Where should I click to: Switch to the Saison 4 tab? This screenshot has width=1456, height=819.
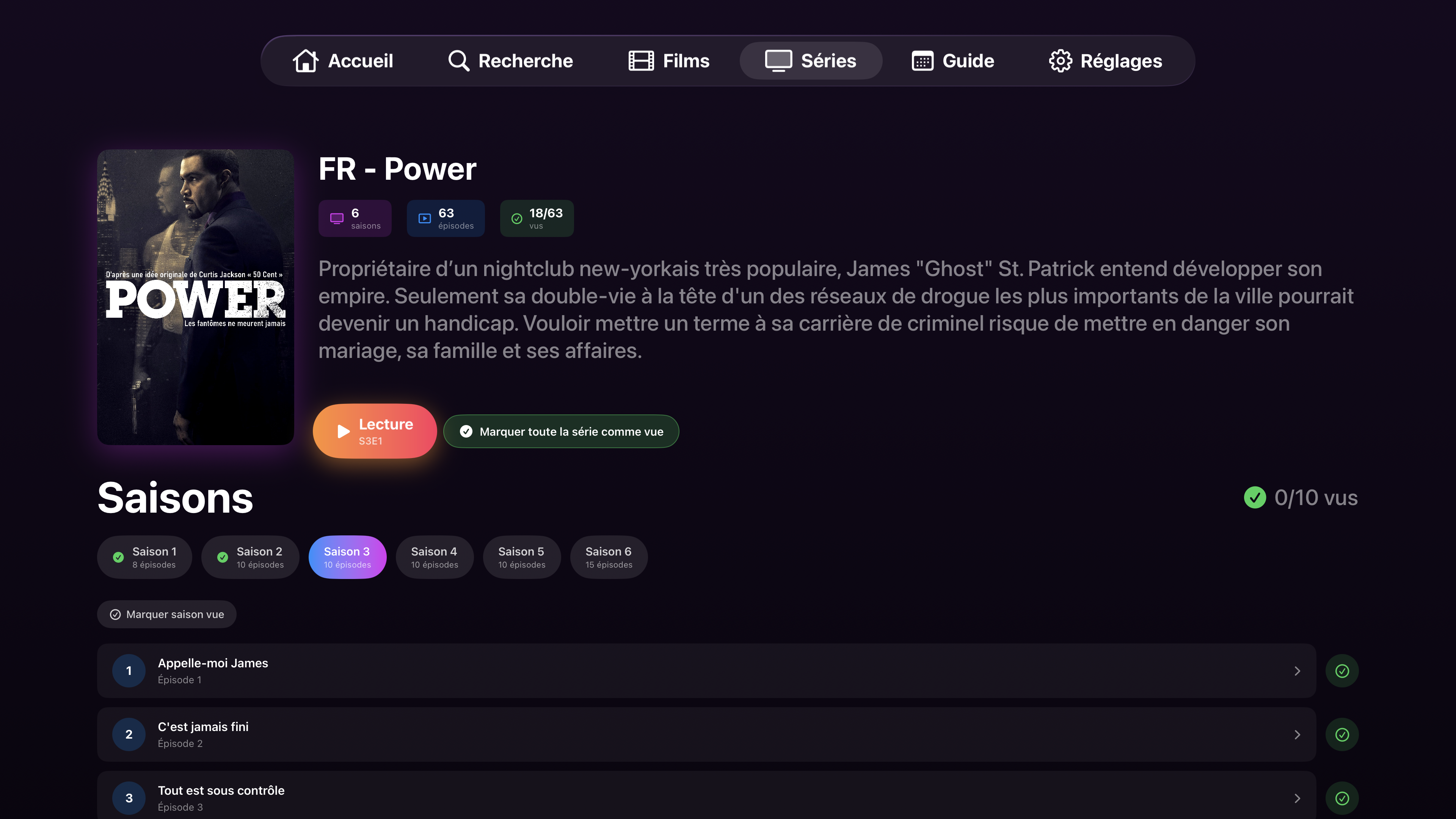434,557
